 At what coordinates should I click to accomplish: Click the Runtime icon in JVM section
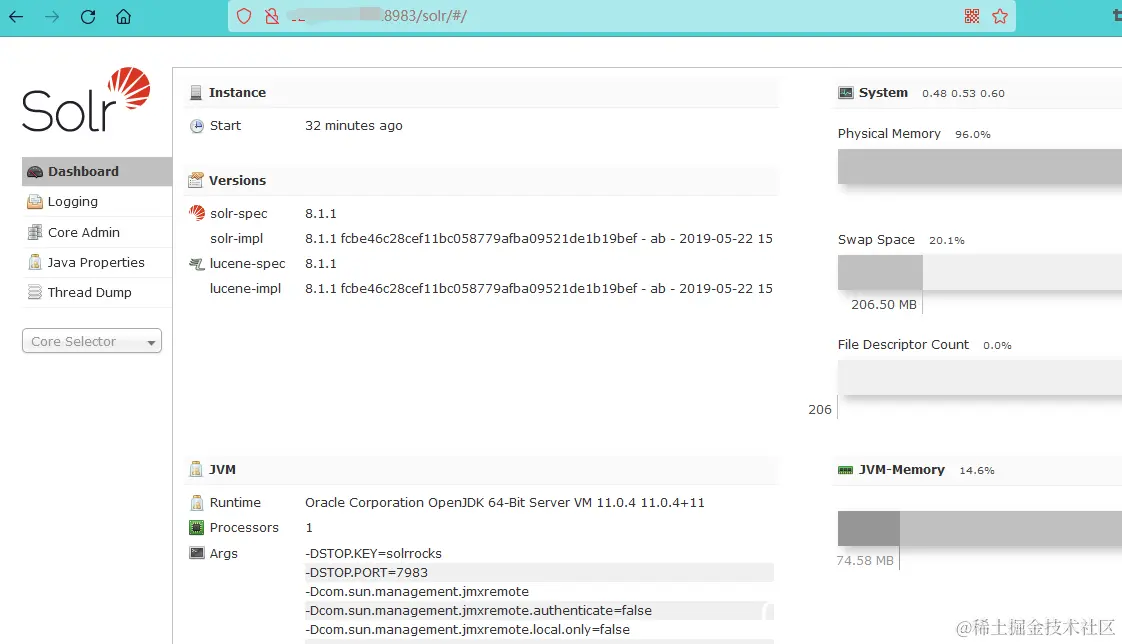tap(197, 503)
